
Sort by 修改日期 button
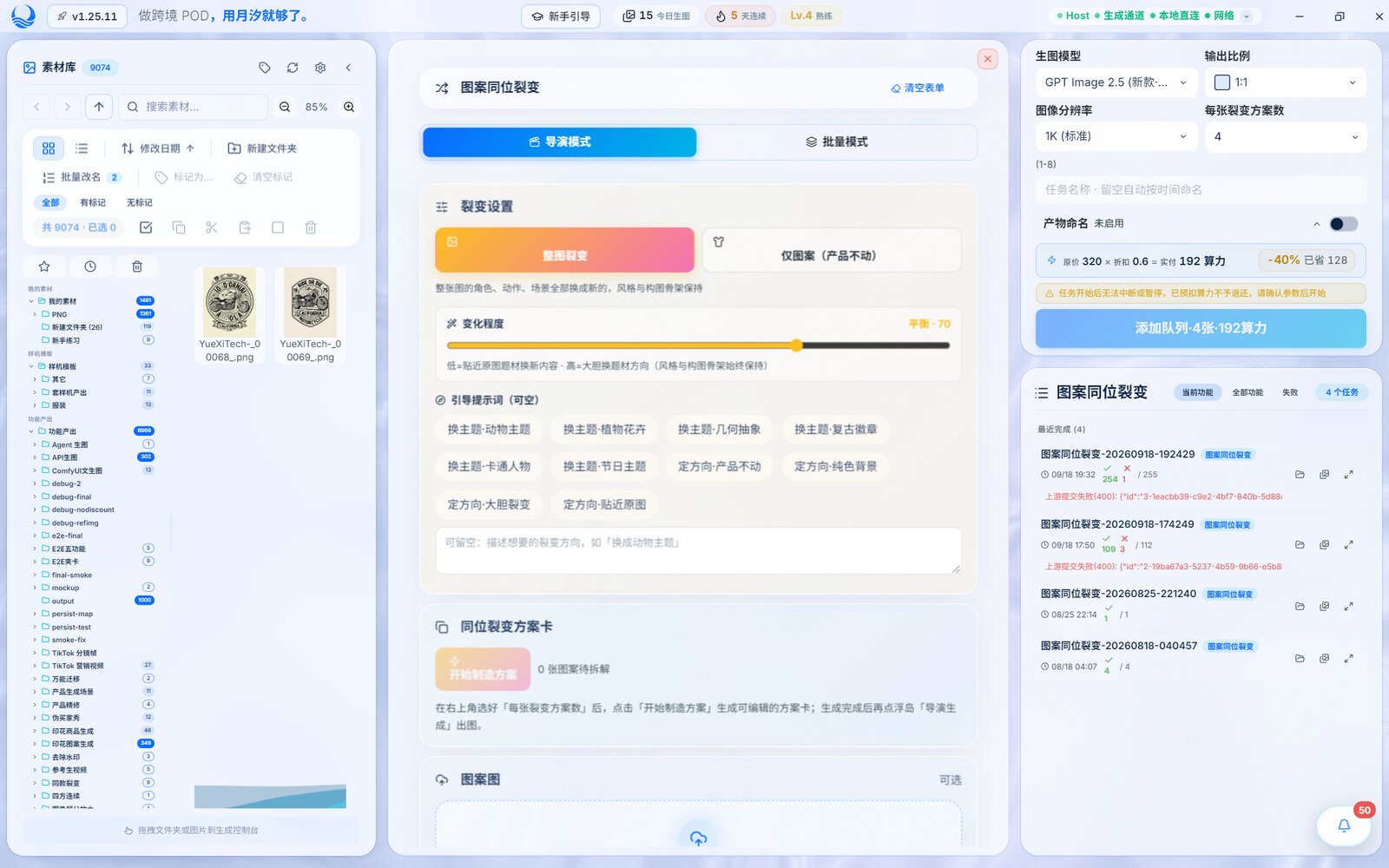(157, 148)
